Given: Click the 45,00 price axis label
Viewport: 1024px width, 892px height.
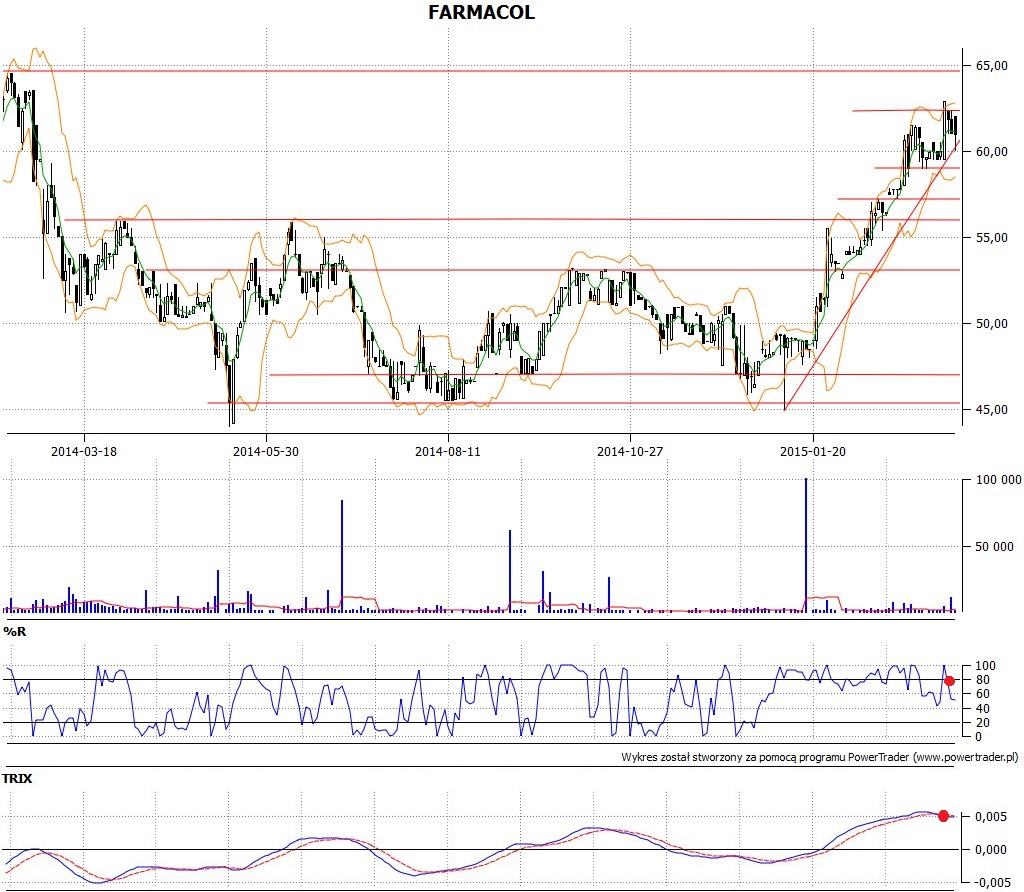Looking at the screenshot, I should click(991, 409).
